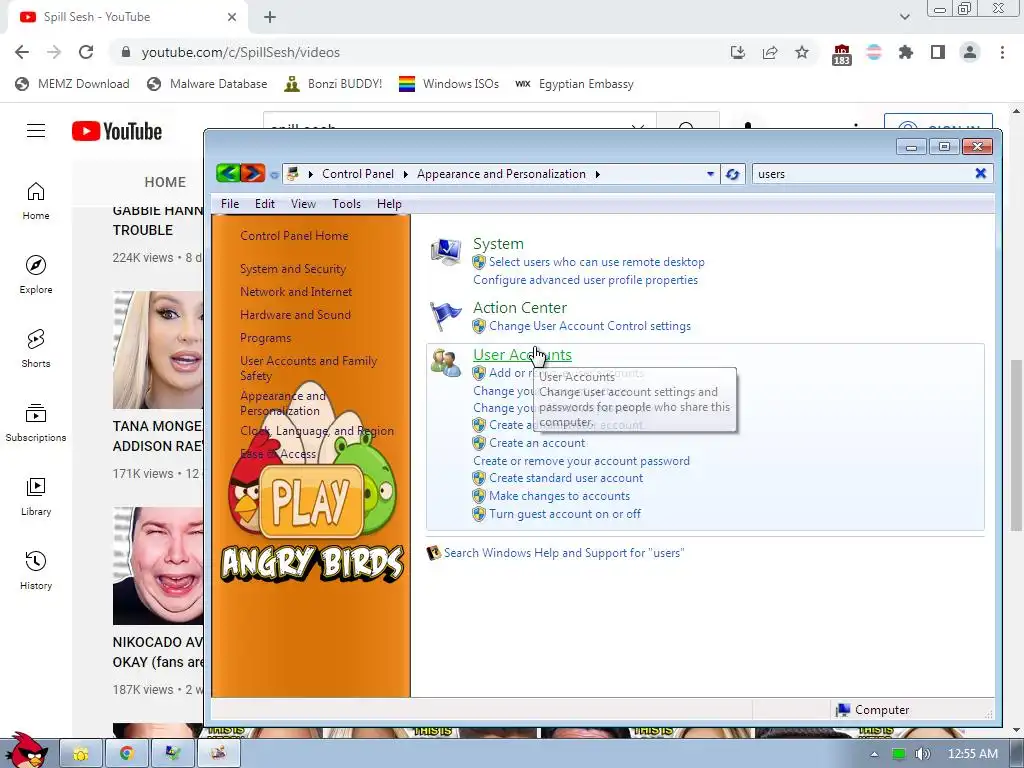Open the Edit menu
Screen dimensions: 1024x768
tap(264, 204)
